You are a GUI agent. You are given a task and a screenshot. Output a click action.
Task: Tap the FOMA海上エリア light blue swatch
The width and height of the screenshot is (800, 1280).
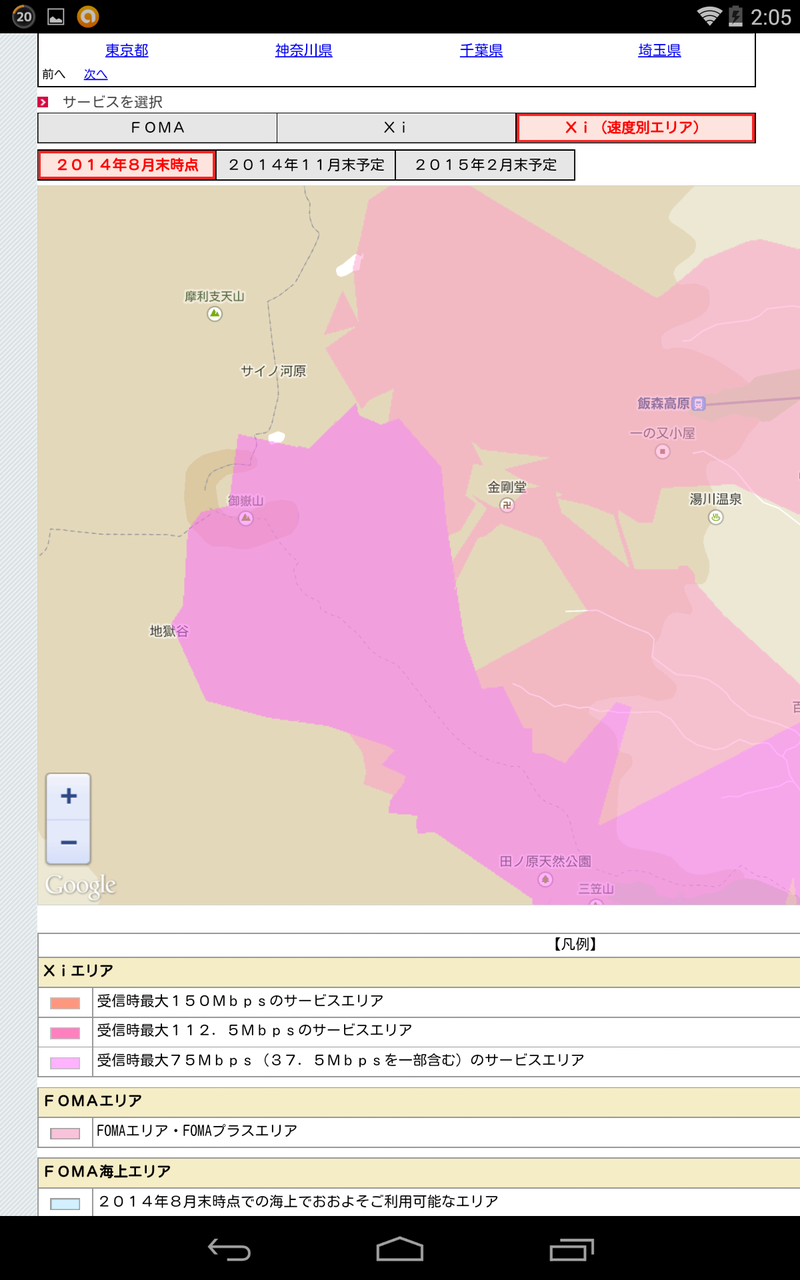click(x=65, y=1204)
